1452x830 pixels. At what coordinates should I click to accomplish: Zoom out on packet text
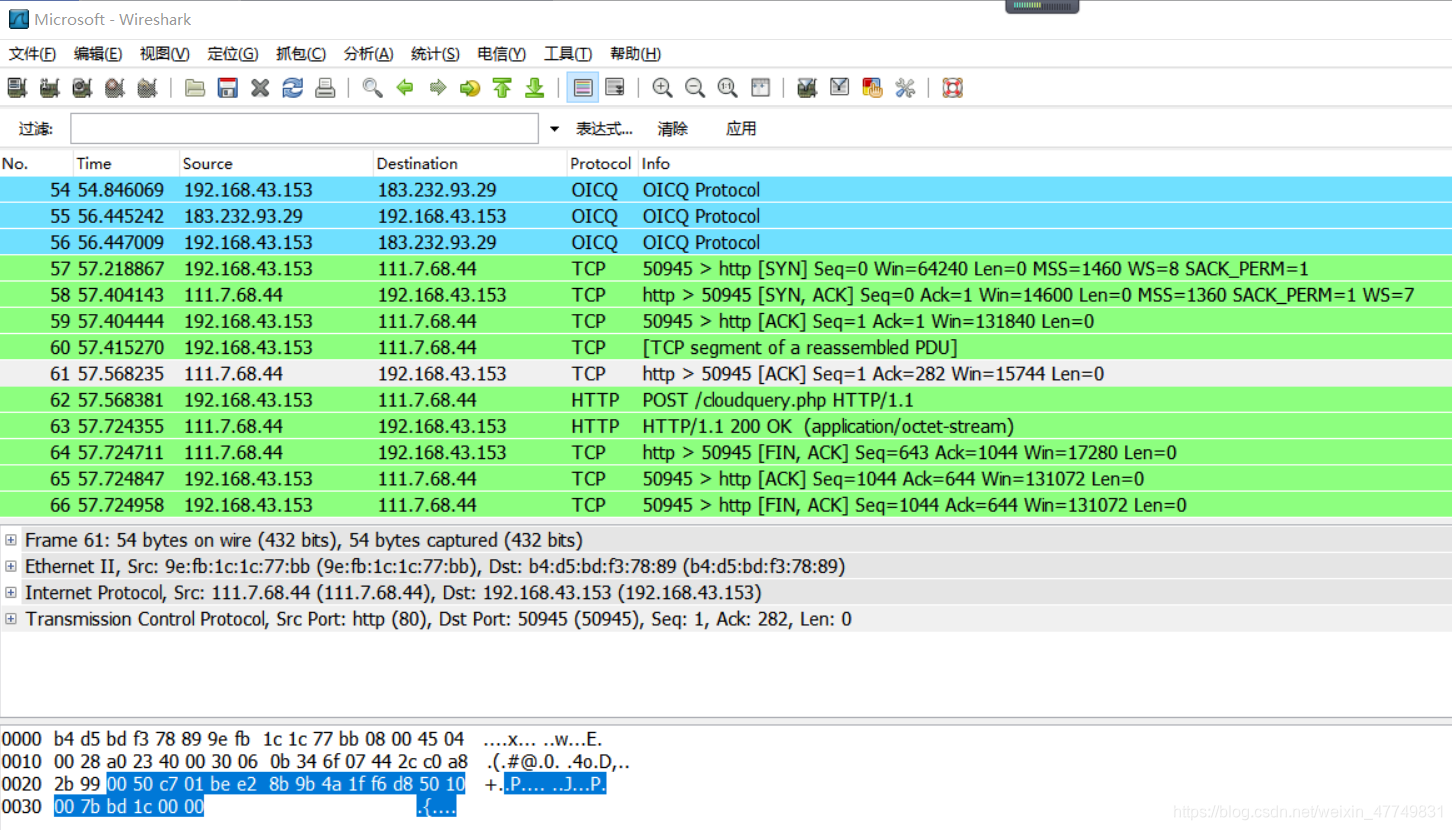click(x=695, y=88)
